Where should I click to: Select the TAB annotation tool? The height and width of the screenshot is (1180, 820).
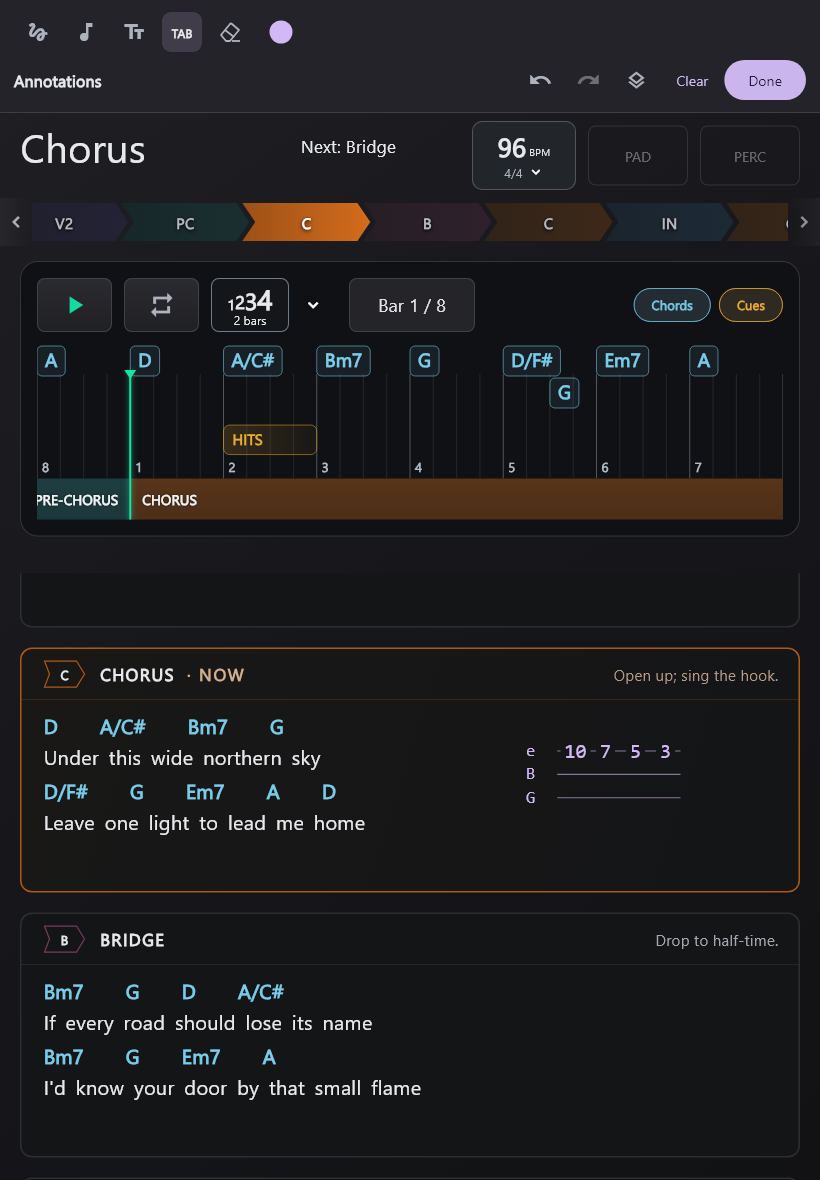(182, 32)
